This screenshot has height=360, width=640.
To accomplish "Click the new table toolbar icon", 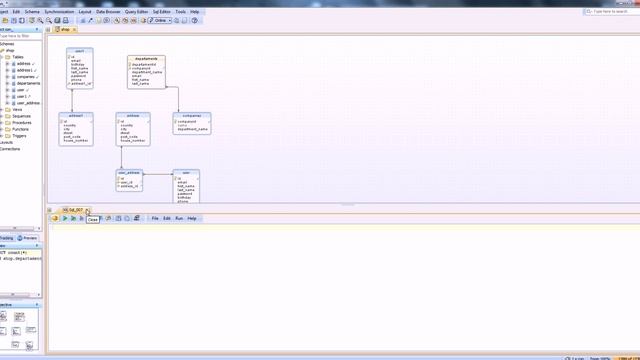I will (83, 20).
